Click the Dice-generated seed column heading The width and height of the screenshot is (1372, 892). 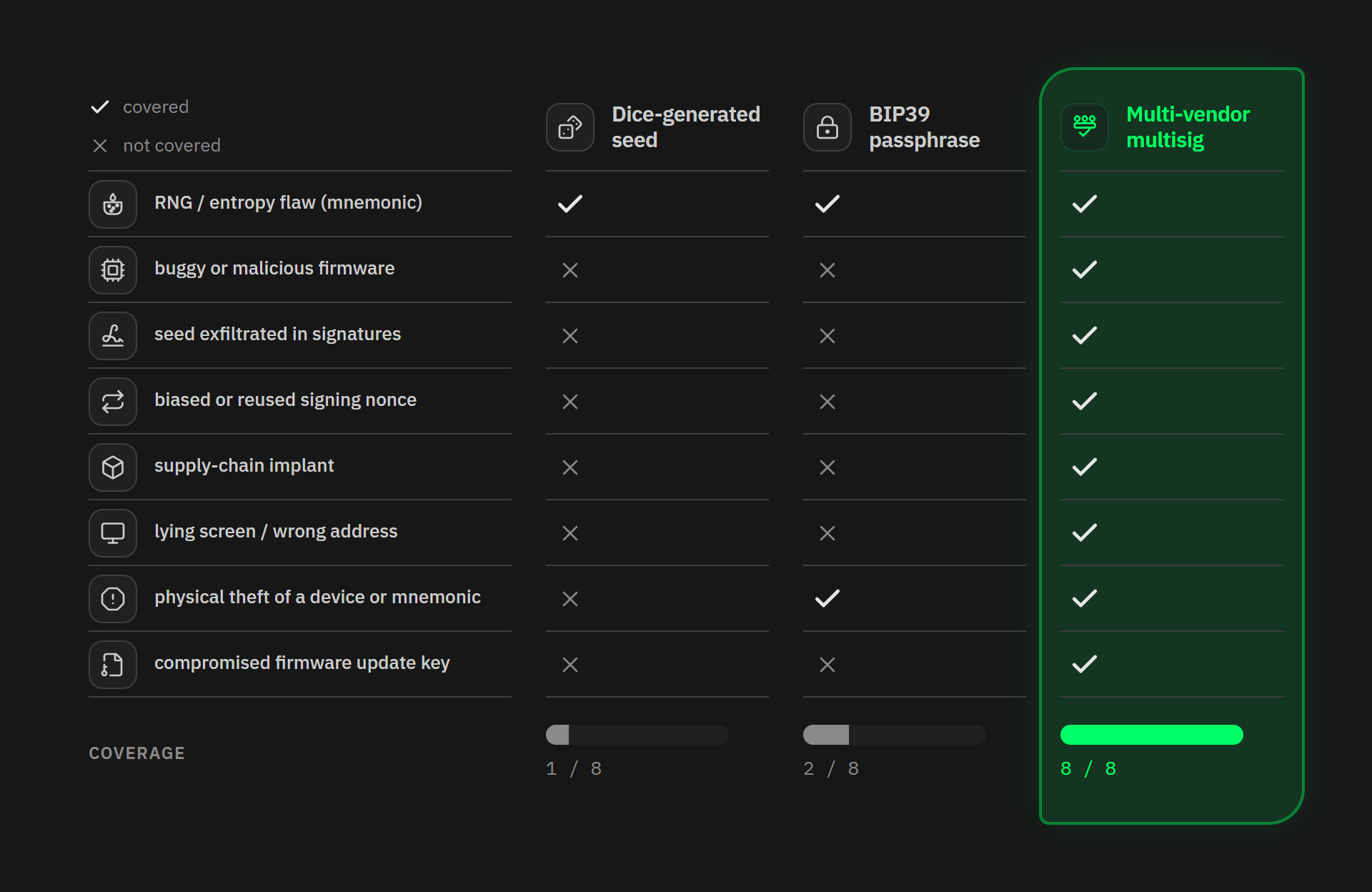[686, 127]
